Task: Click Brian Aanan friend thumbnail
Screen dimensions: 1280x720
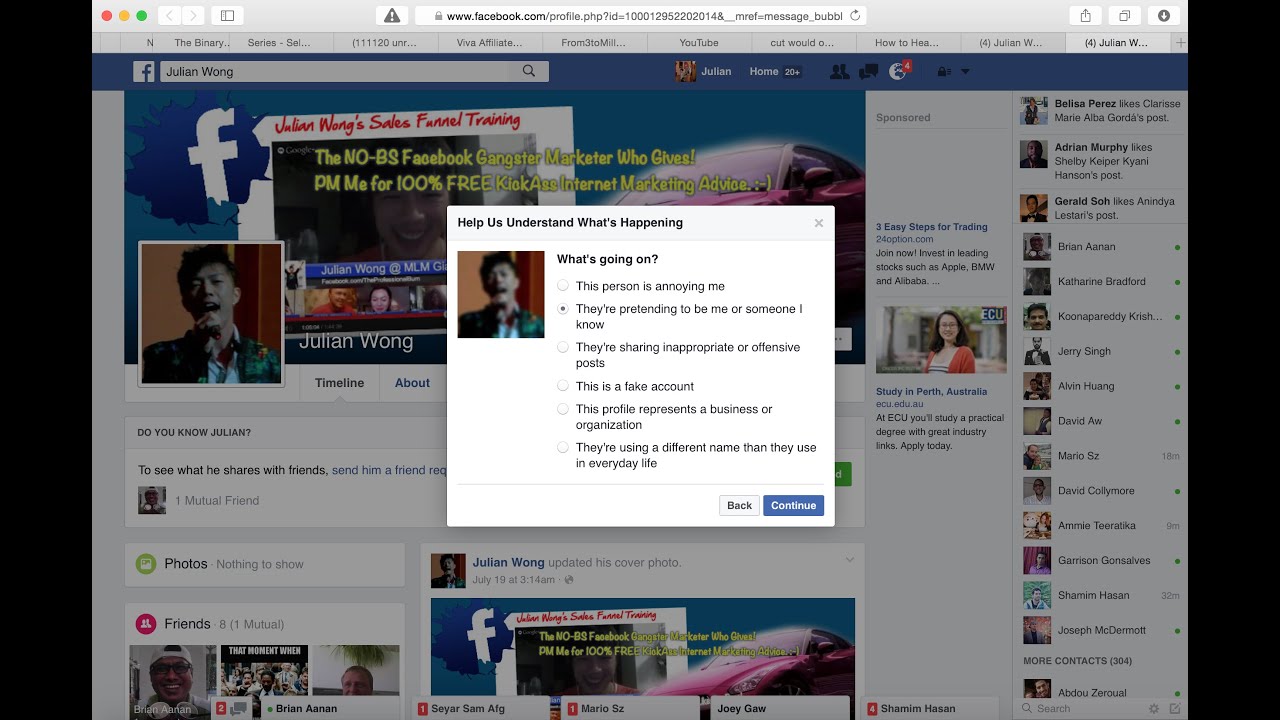Action: (173, 683)
